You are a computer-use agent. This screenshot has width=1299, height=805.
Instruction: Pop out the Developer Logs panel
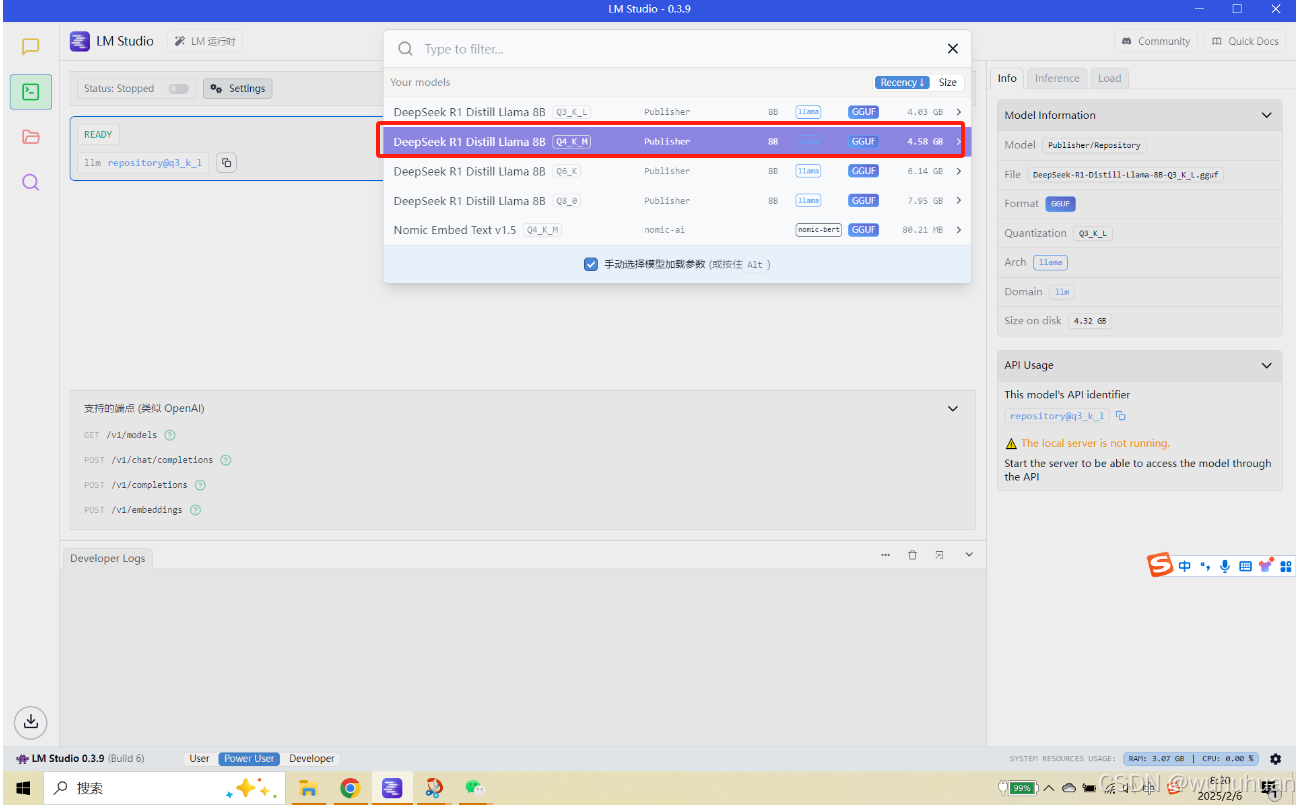point(940,555)
